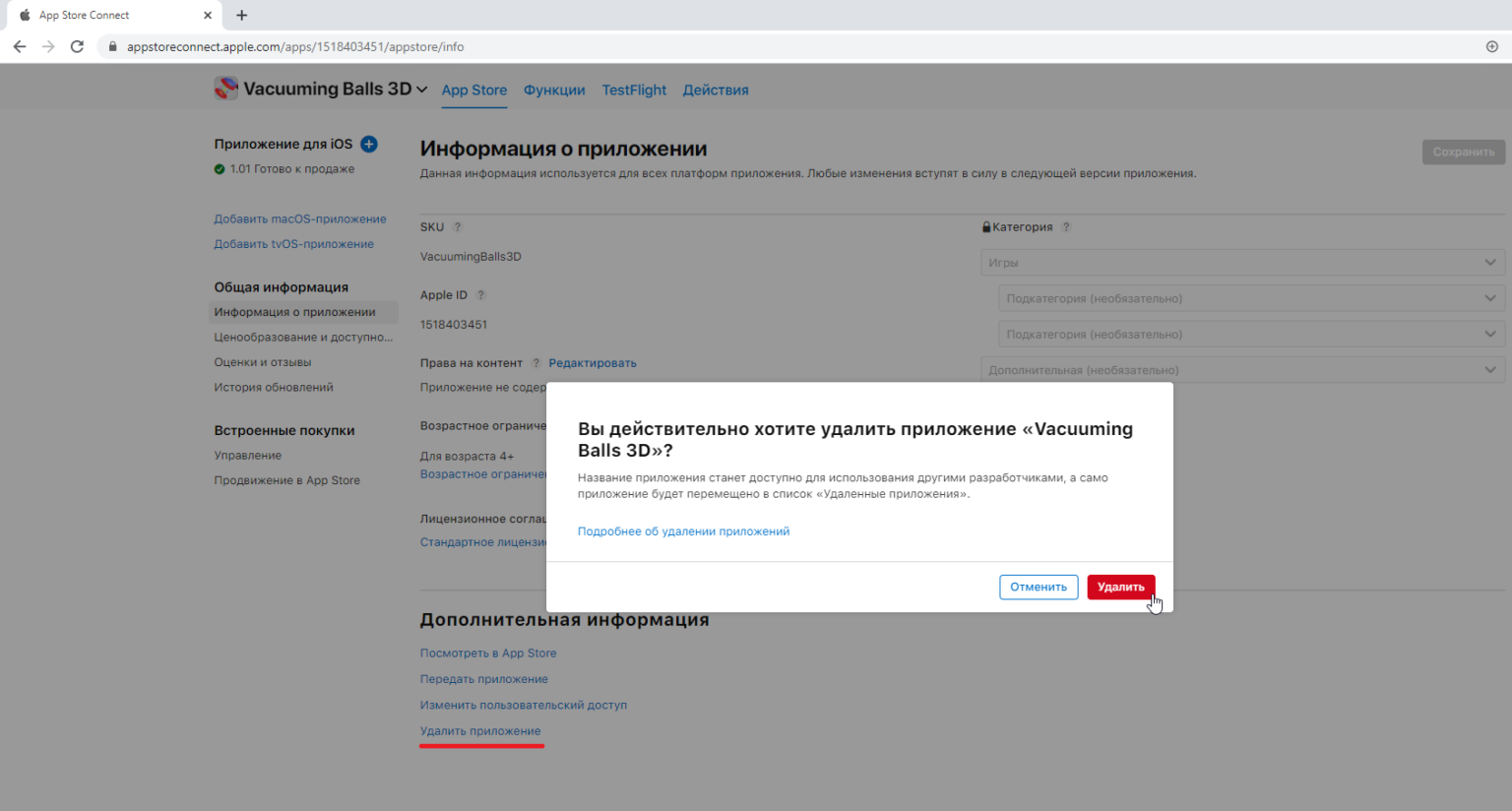This screenshot has width=1512, height=811.
Task: Select Информация о приложении in sidebar
Action: (x=303, y=312)
